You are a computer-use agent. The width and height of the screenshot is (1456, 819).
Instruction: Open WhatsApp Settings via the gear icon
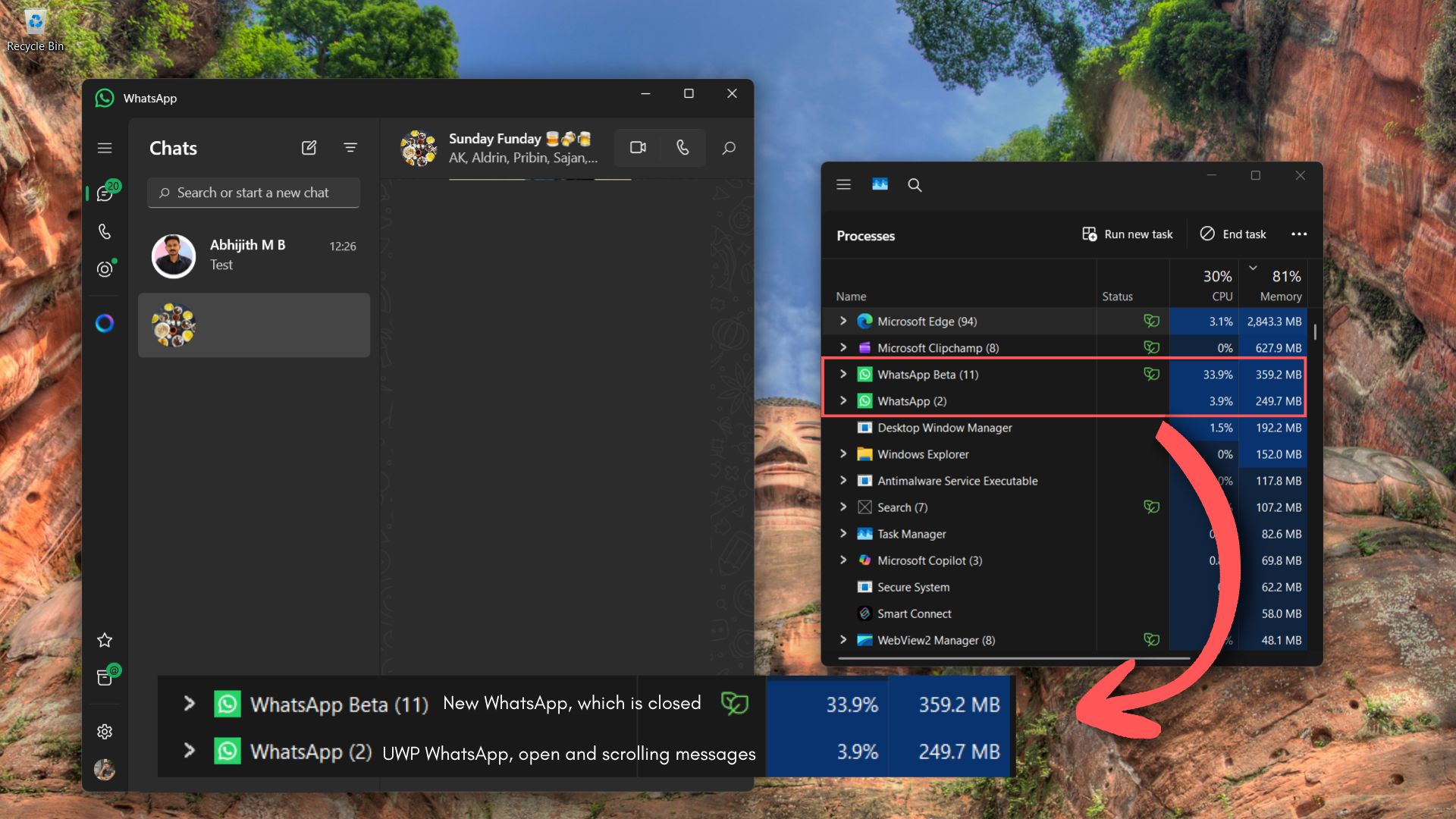105,731
